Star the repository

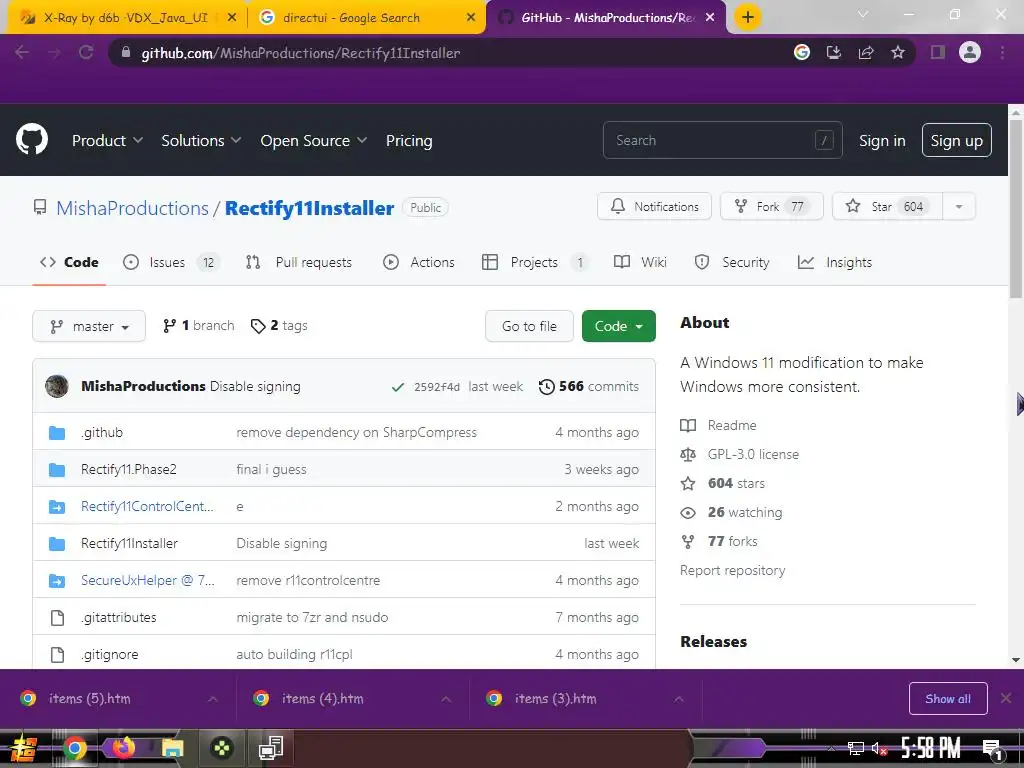click(x=888, y=206)
